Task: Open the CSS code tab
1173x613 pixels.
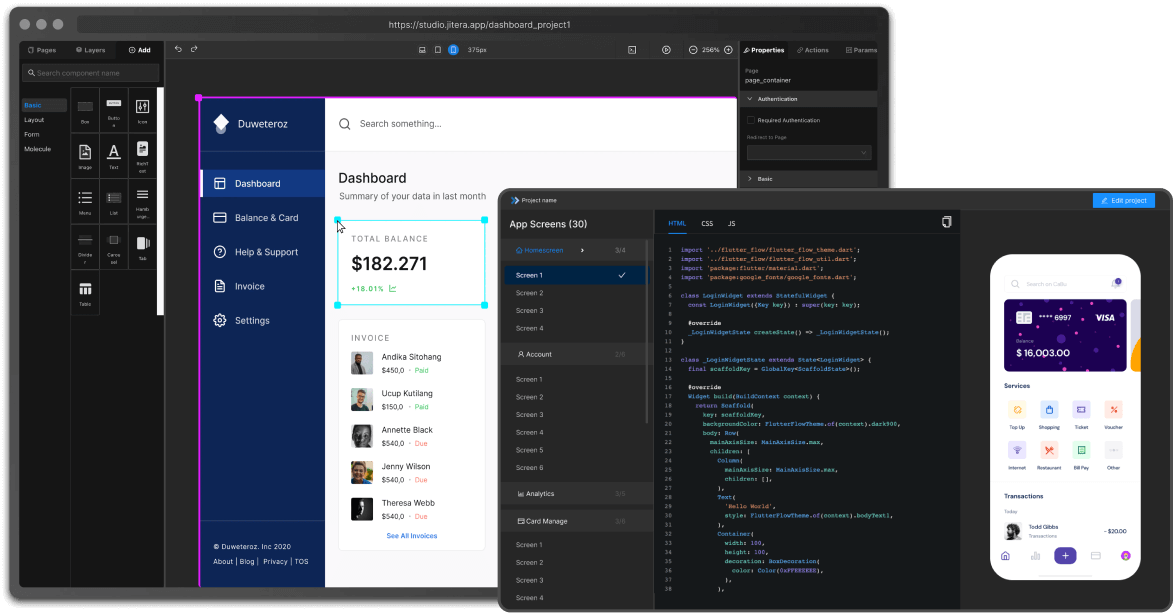Action: [707, 224]
